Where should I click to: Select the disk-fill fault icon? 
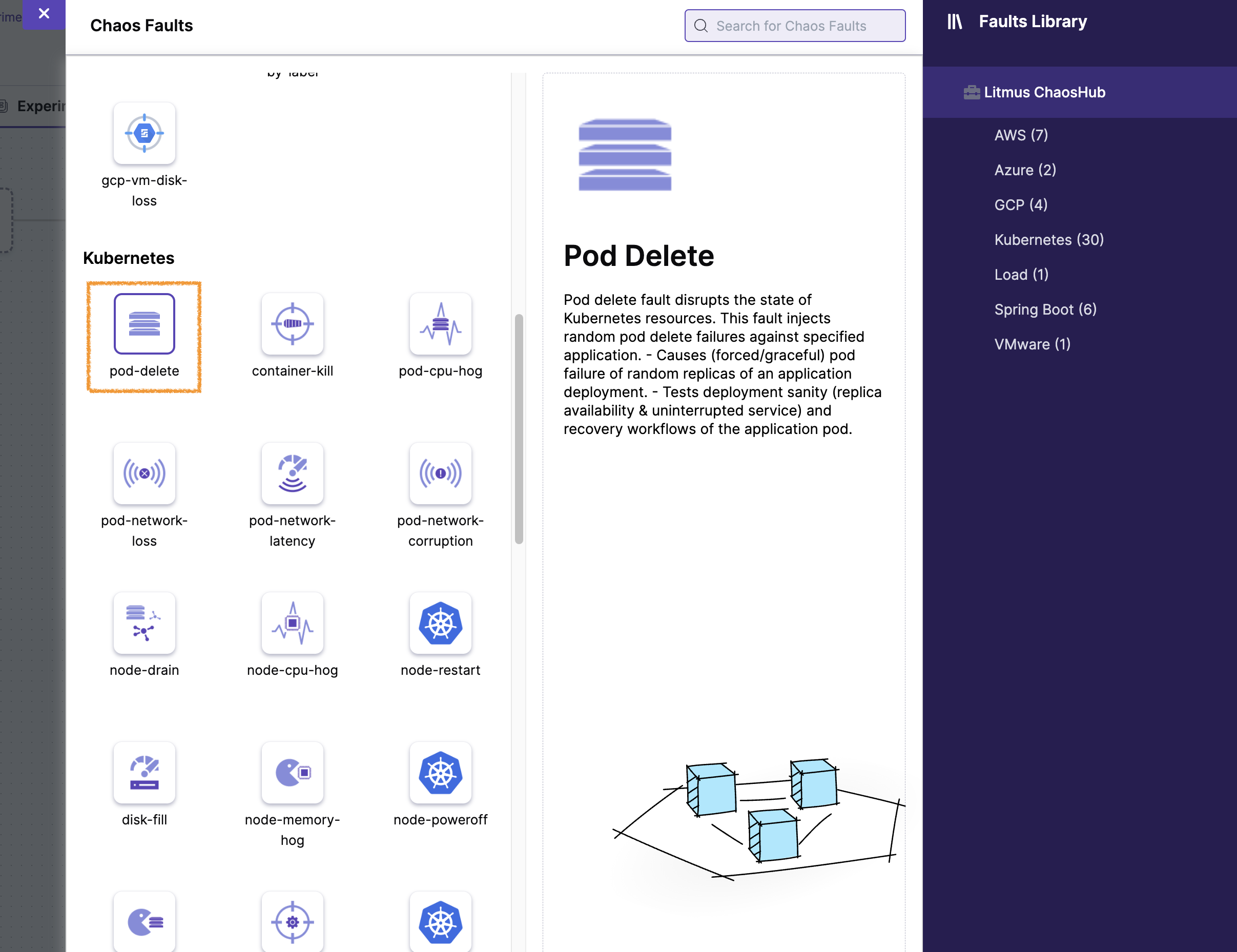click(144, 772)
